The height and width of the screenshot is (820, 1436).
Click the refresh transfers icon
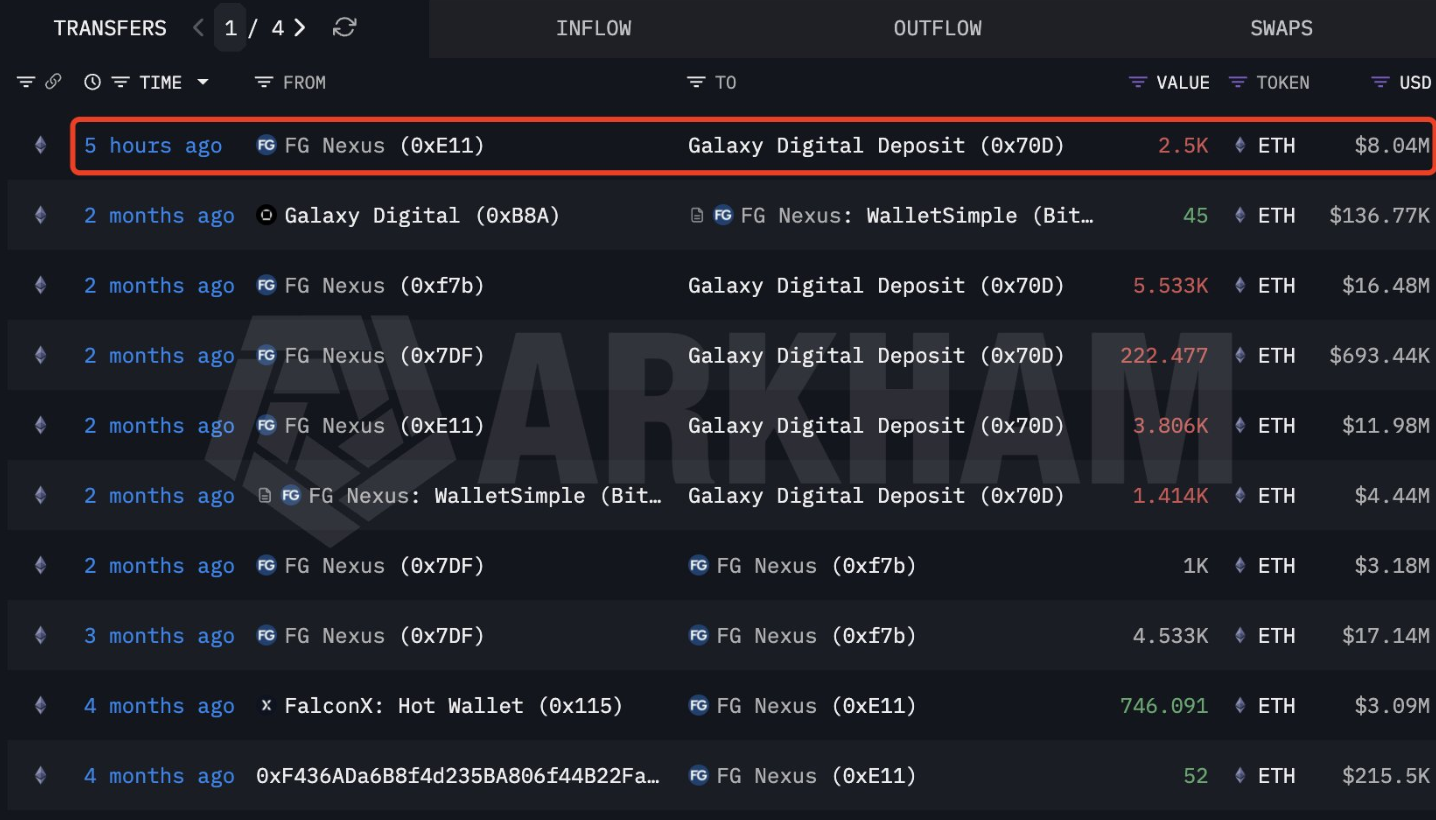point(344,28)
